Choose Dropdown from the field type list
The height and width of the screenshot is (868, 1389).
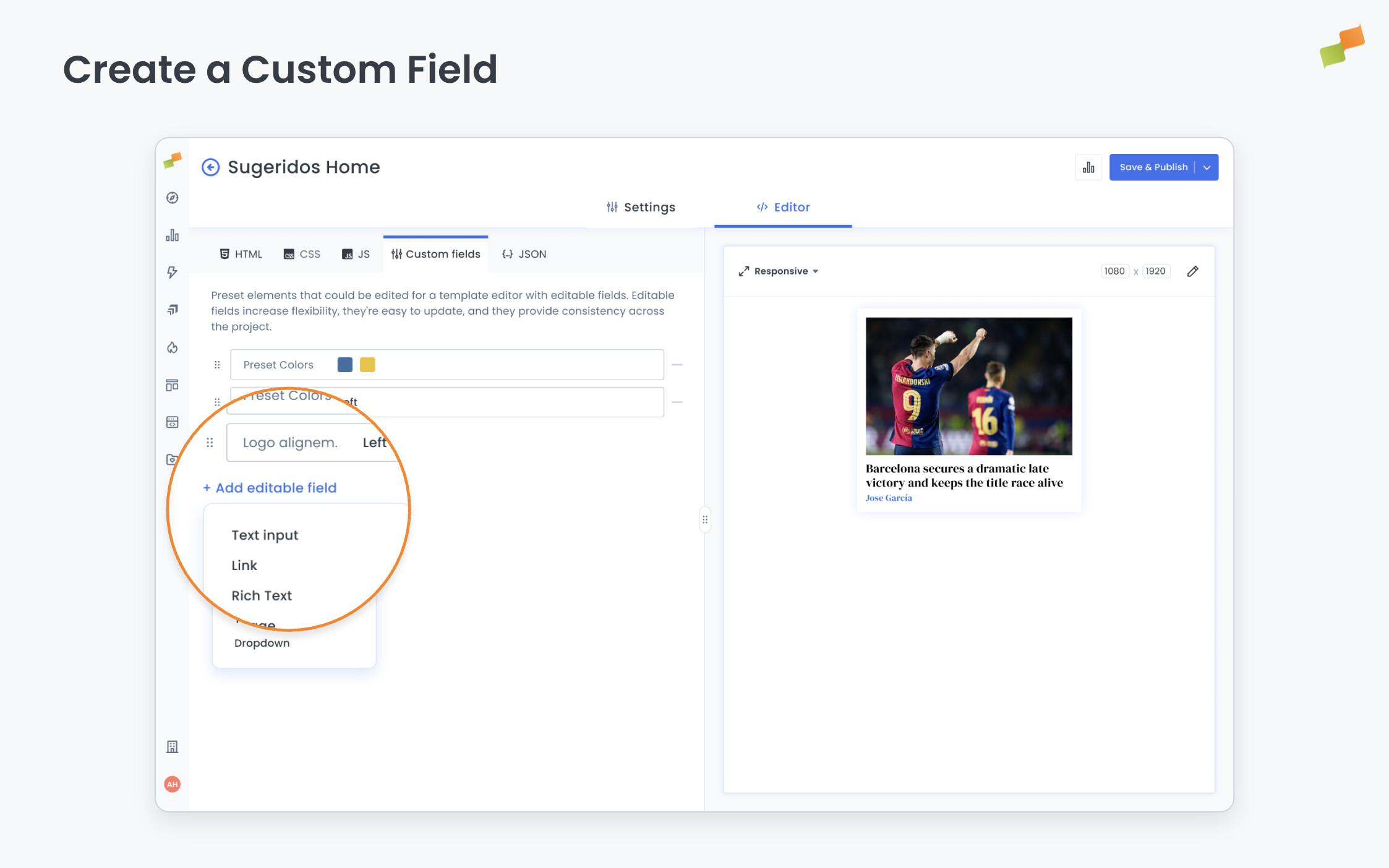click(x=262, y=643)
